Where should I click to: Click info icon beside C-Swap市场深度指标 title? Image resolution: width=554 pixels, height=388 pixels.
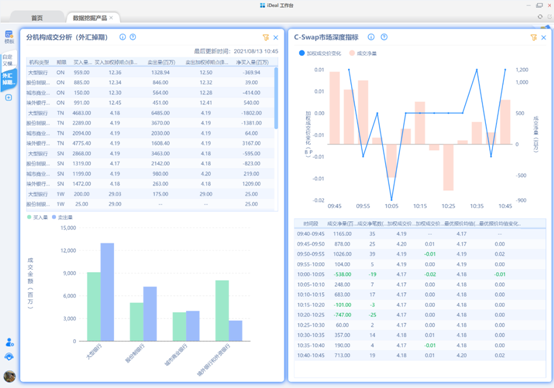coord(371,37)
